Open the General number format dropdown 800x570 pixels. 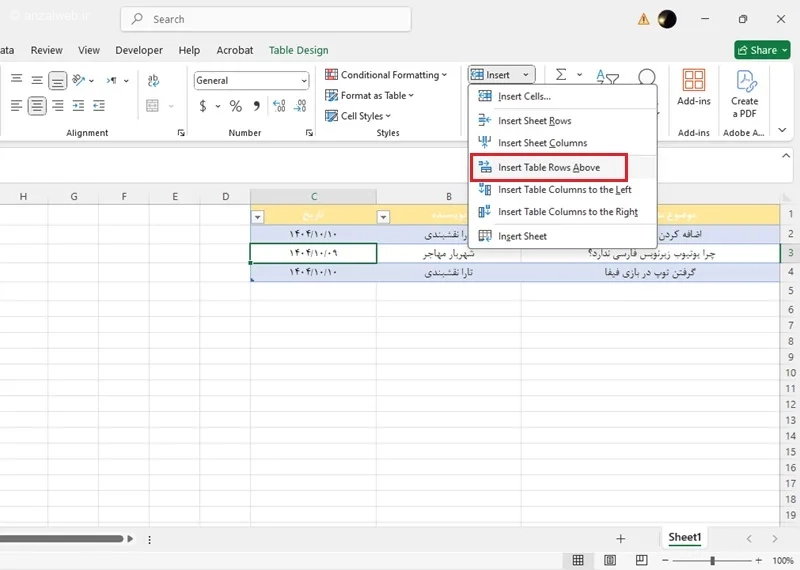point(251,81)
